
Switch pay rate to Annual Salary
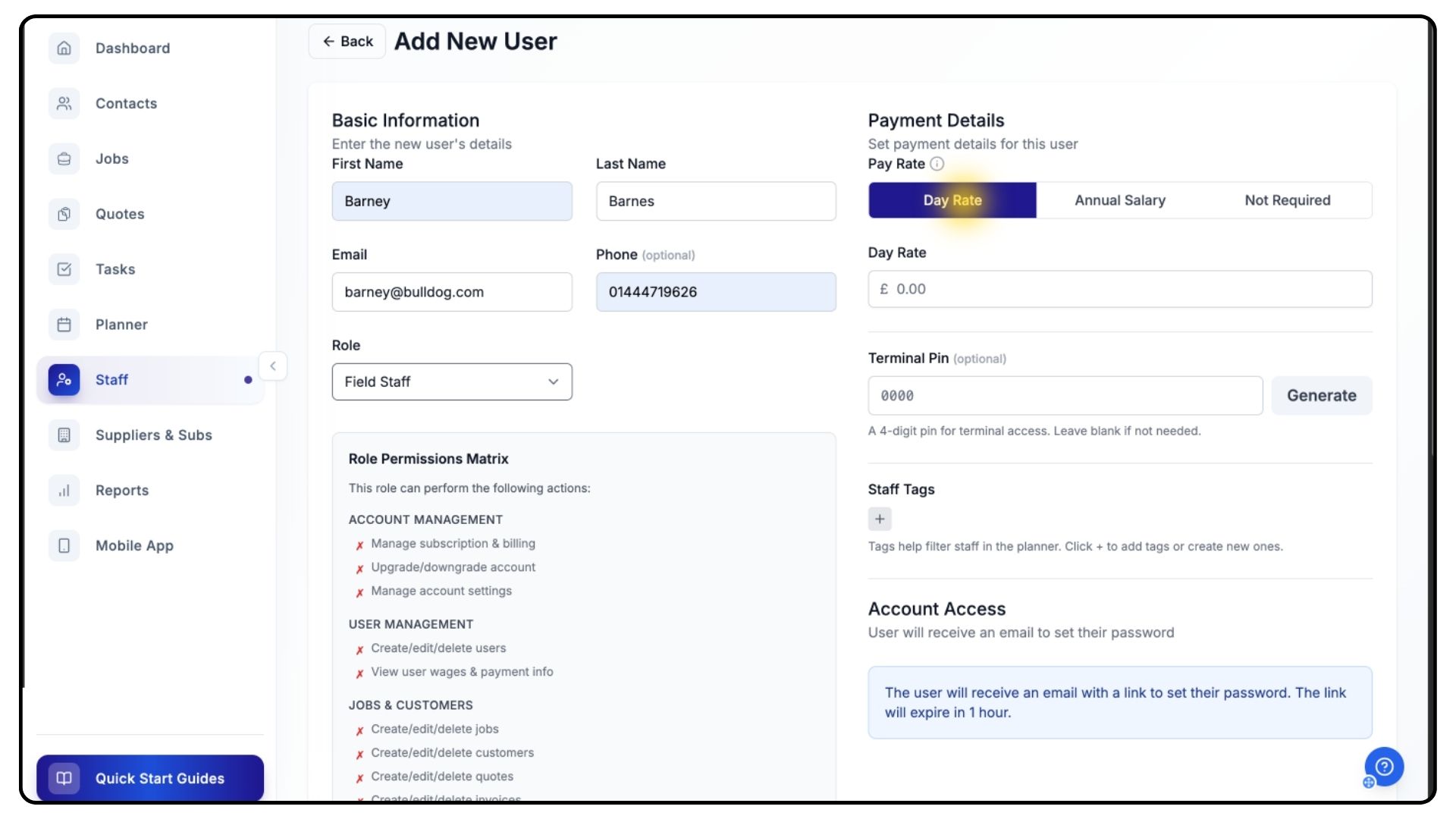tap(1120, 200)
